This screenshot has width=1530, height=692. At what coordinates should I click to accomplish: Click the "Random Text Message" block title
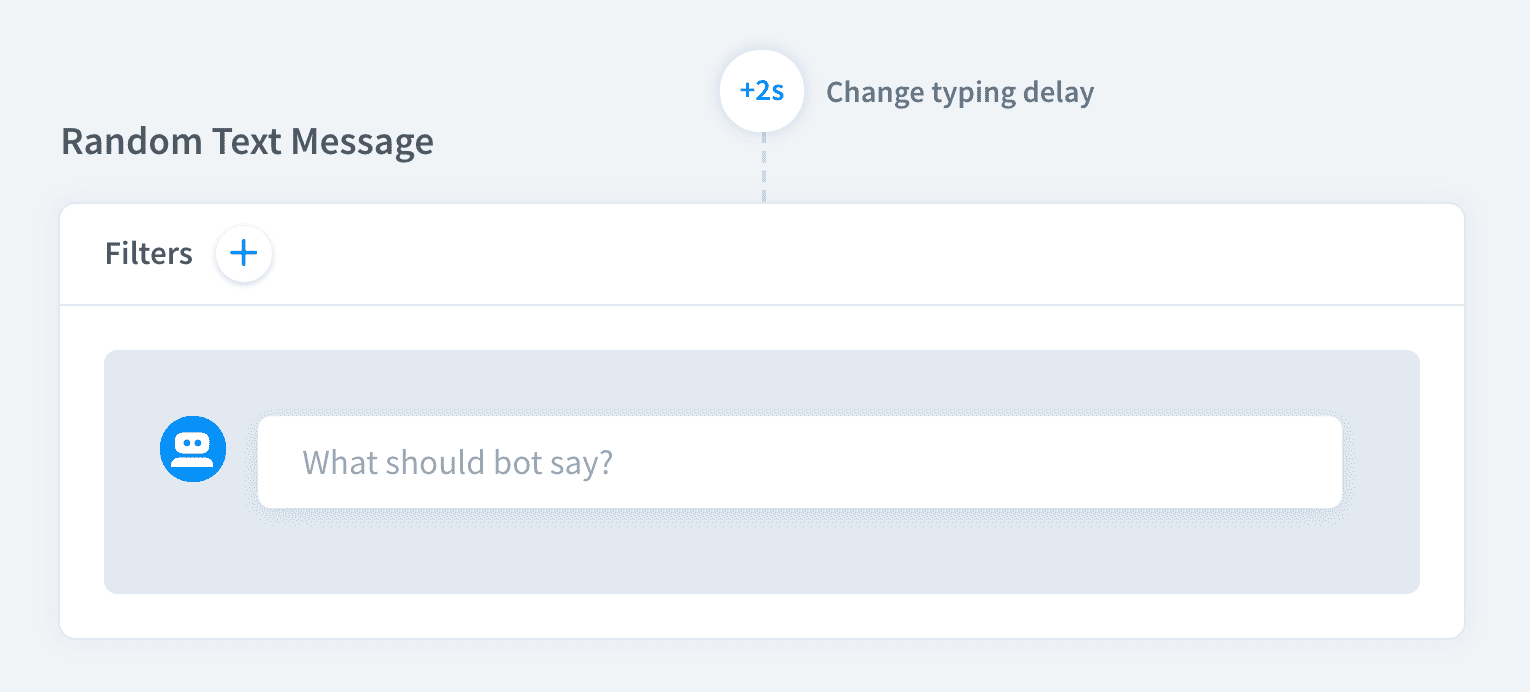247,142
